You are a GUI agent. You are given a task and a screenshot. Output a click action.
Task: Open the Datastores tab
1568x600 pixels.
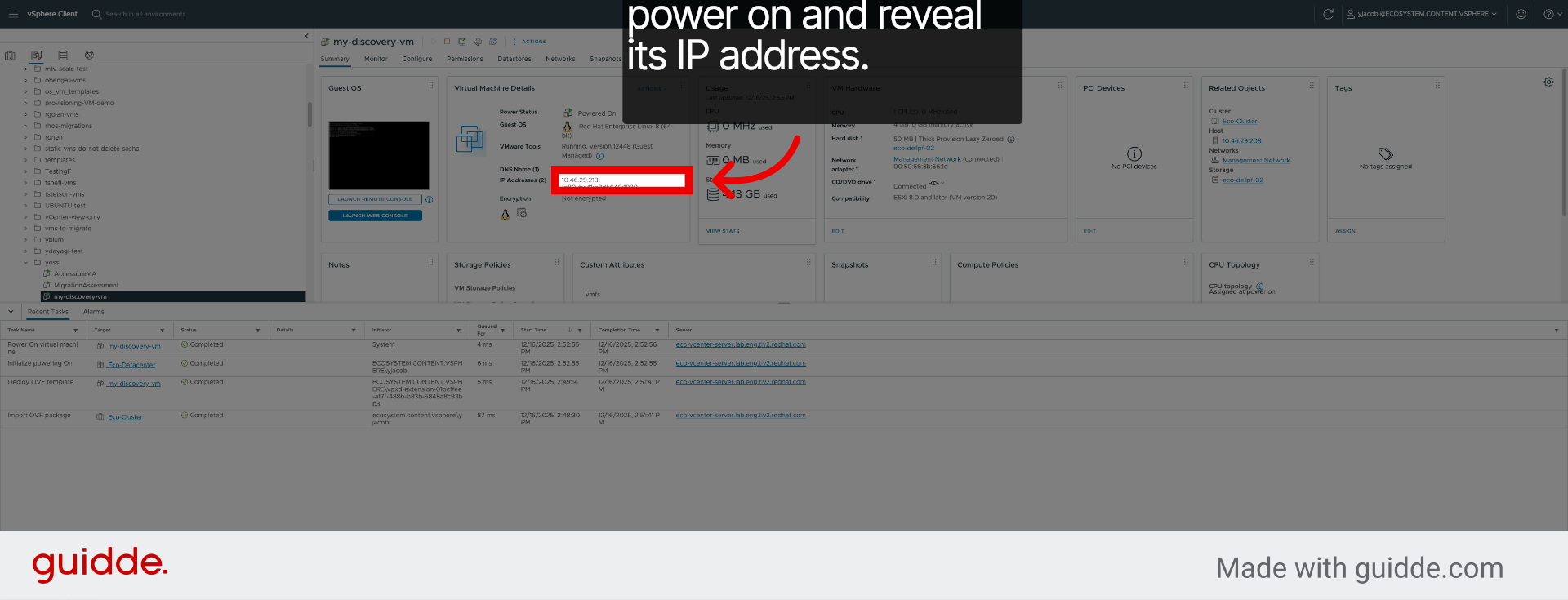(x=514, y=59)
